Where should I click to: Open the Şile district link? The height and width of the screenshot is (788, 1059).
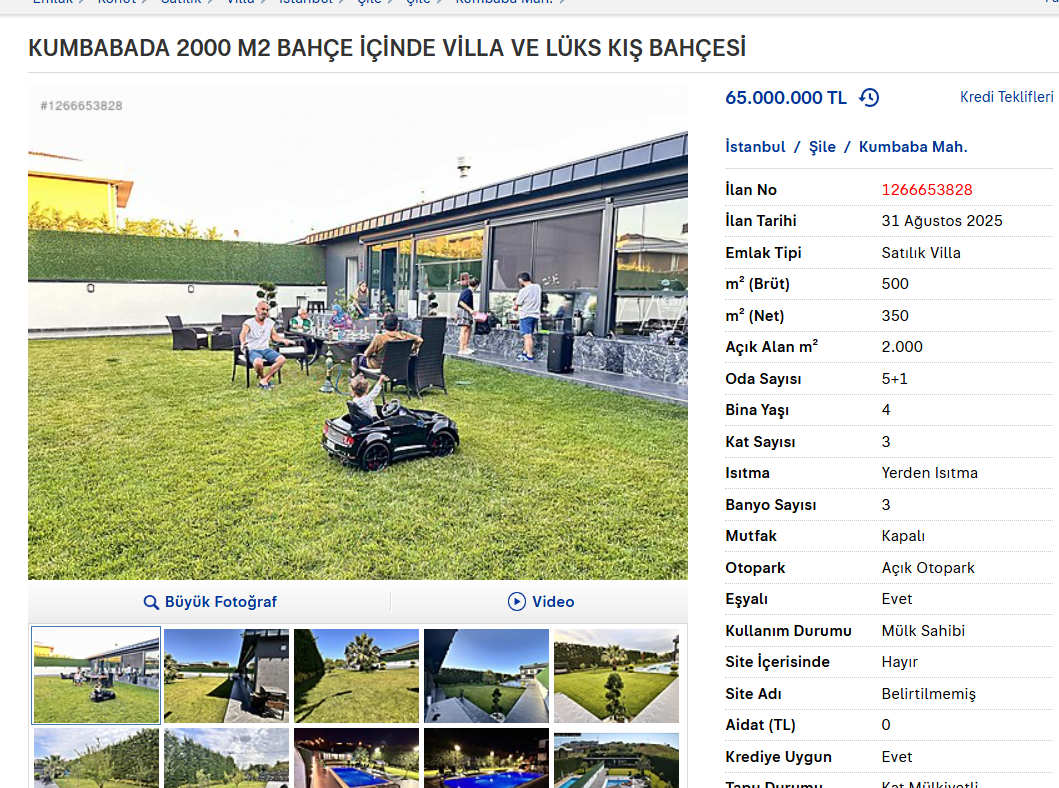[x=822, y=147]
